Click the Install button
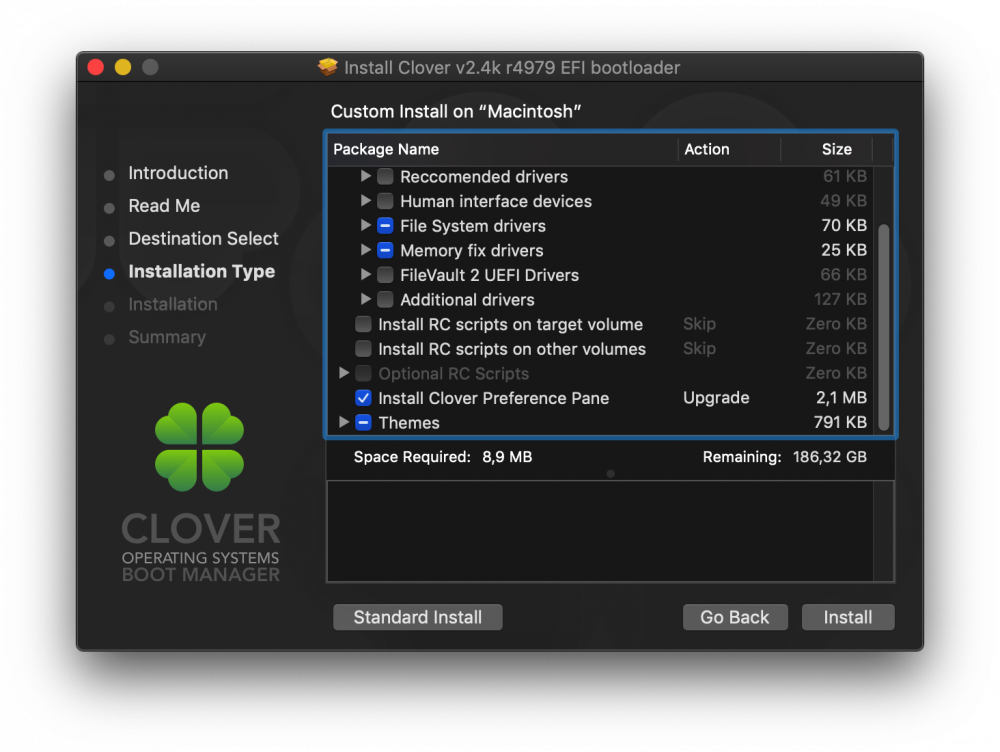The height and width of the screenshot is (752, 1000). pos(848,617)
